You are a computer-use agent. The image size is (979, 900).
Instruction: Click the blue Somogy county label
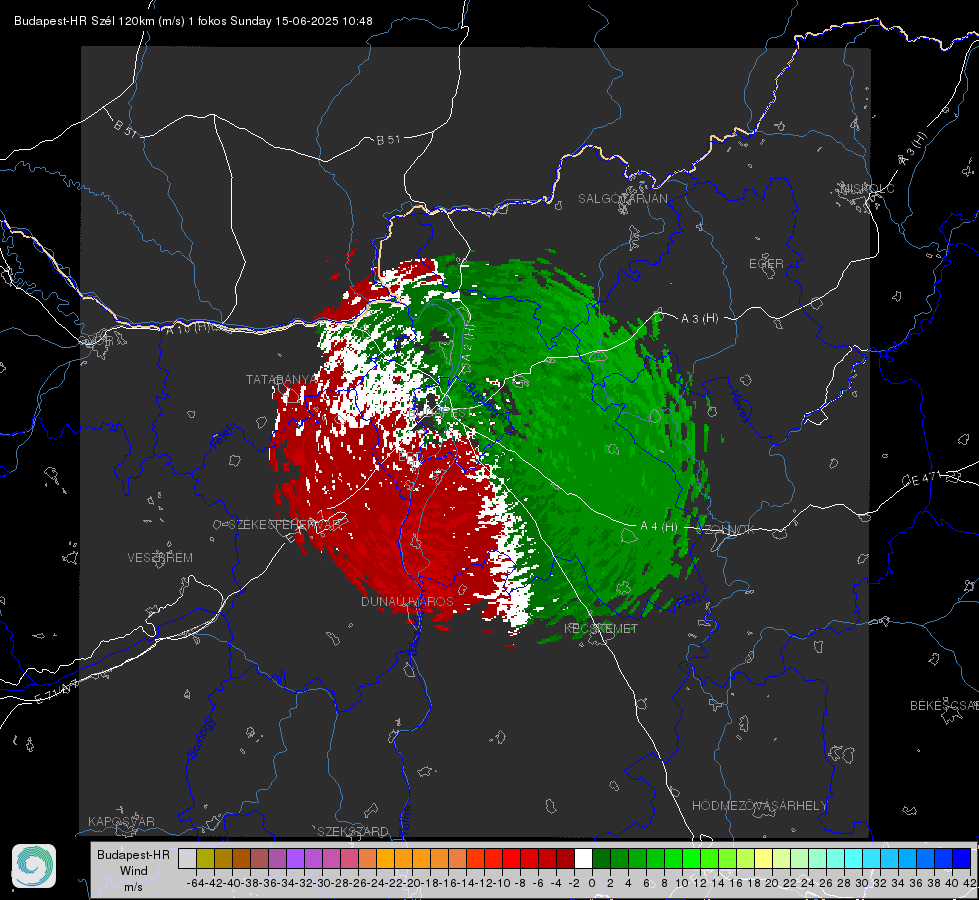[200, 738]
